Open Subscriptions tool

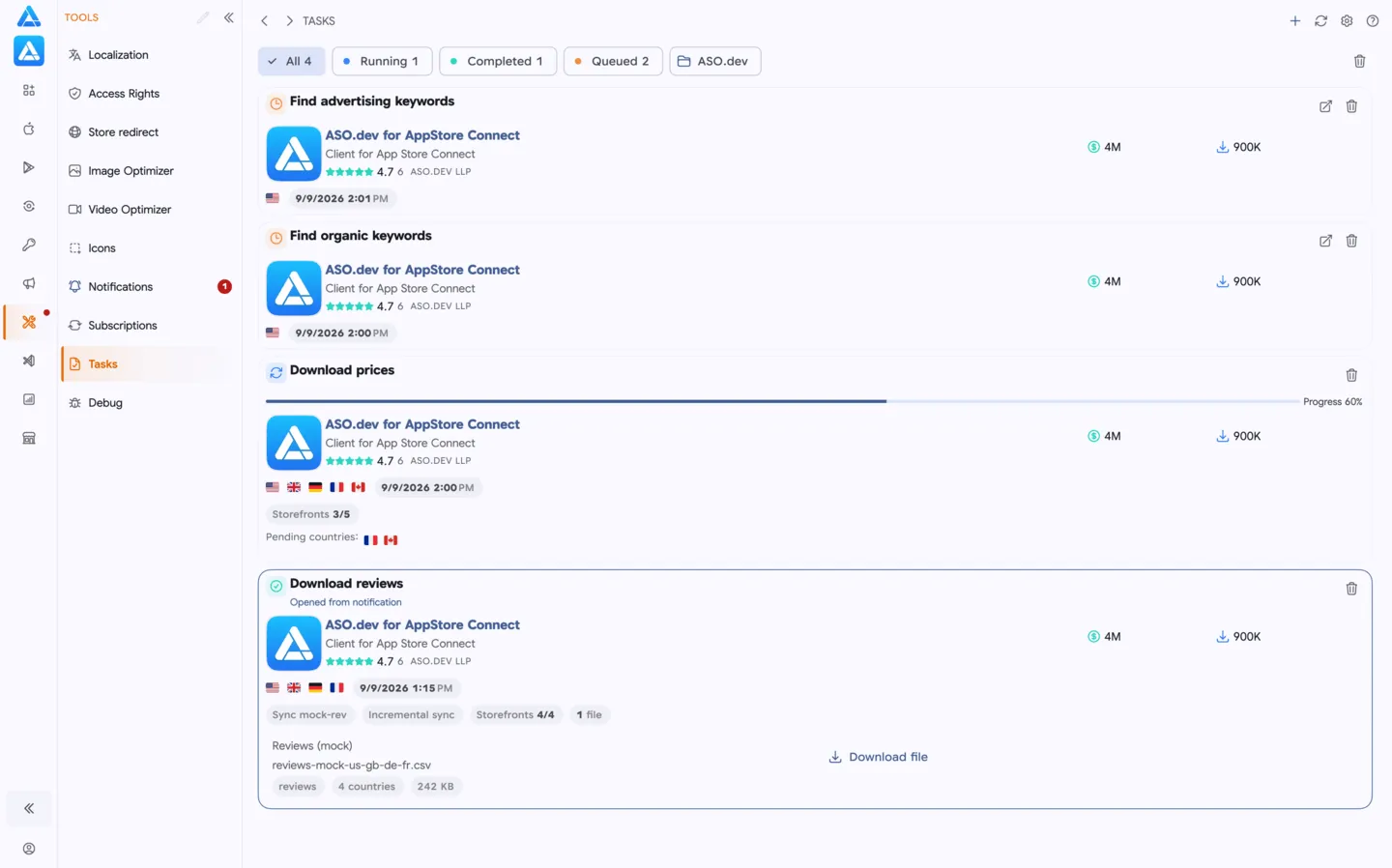149,326
